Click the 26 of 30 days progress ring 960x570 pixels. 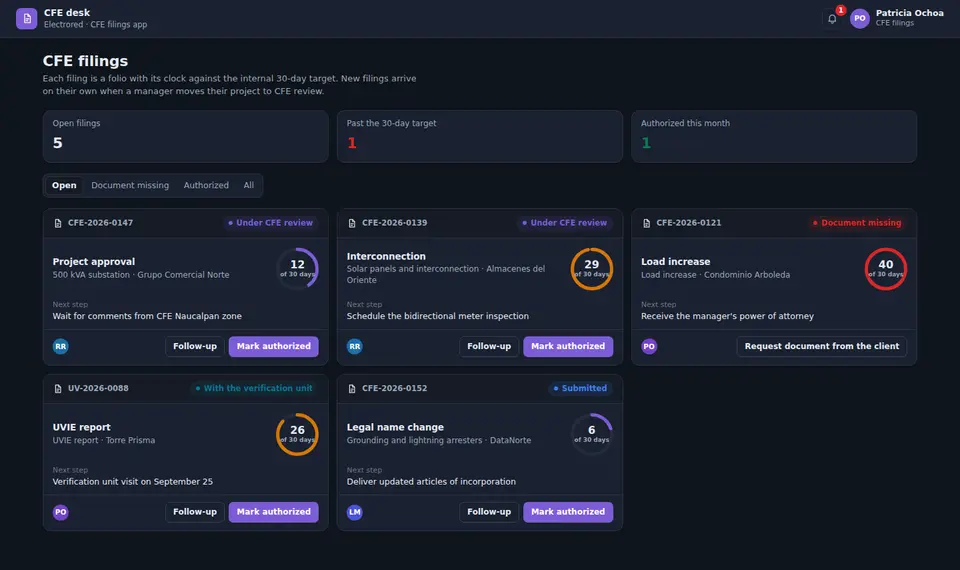point(298,434)
